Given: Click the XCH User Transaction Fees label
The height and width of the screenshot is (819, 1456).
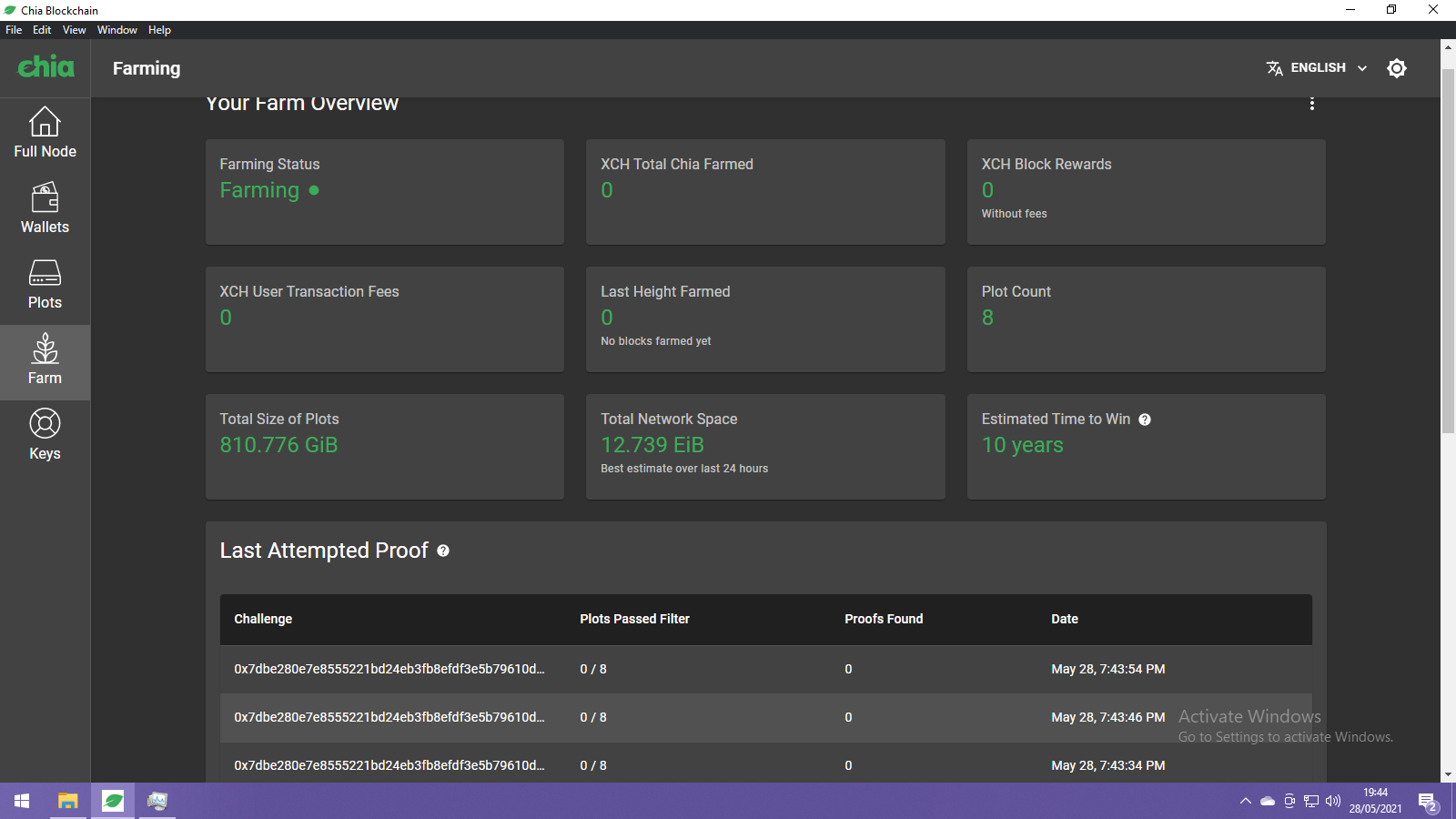Looking at the screenshot, I should 309,292.
